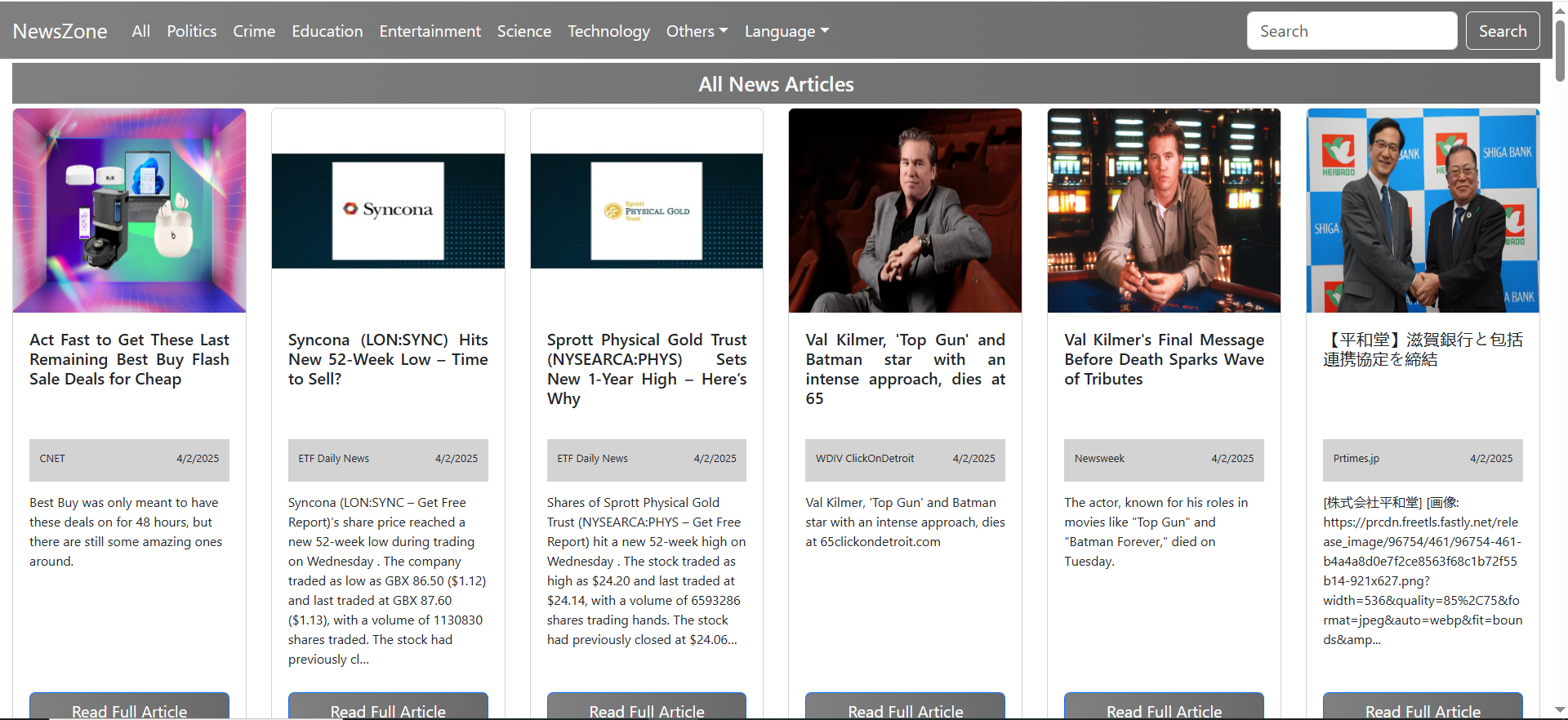Open the Technology news category
The image size is (1568, 720).
[x=609, y=31]
